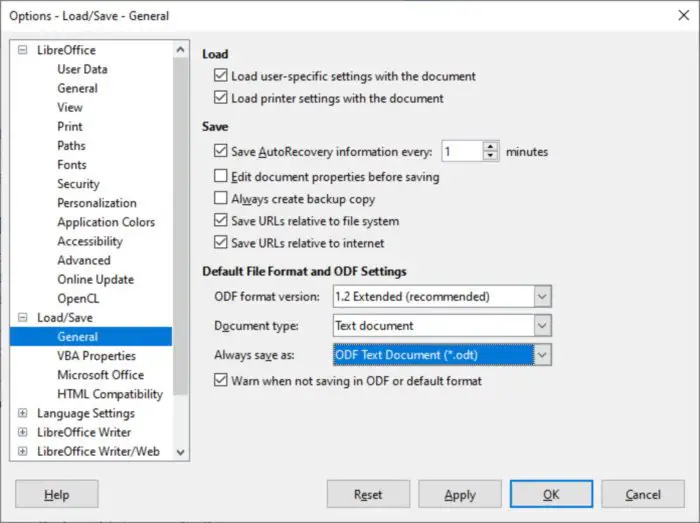Image resolution: width=700 pixels, height=523 pixels.
Task: Open Advanced options page
Action: point(83,261)
